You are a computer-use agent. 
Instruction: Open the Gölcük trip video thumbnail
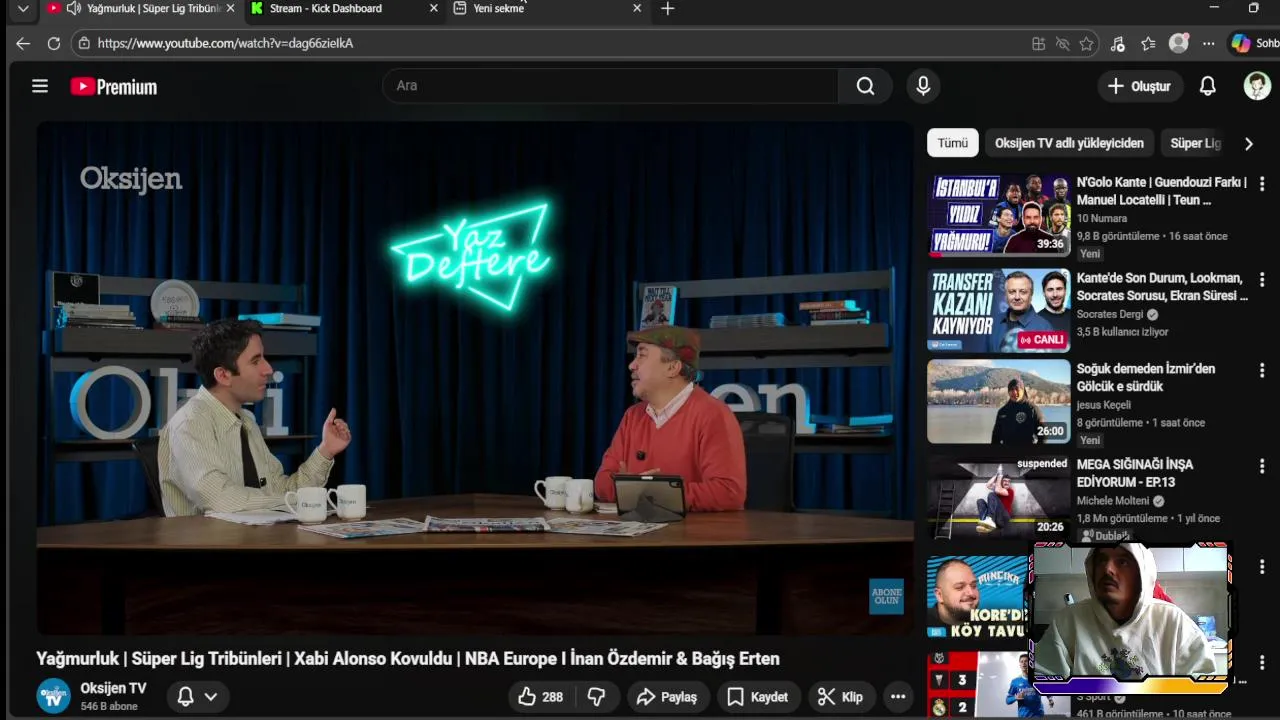tap(998, 402)
